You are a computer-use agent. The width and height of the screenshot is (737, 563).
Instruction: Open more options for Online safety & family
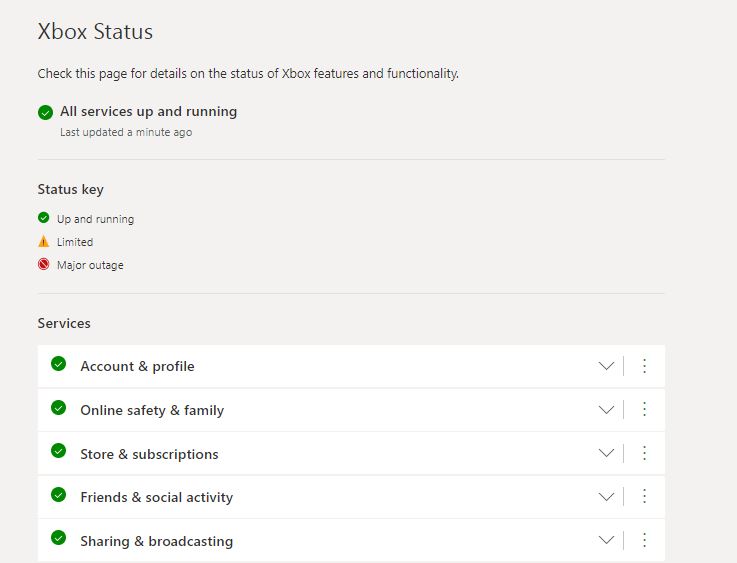tap(644, 409)
